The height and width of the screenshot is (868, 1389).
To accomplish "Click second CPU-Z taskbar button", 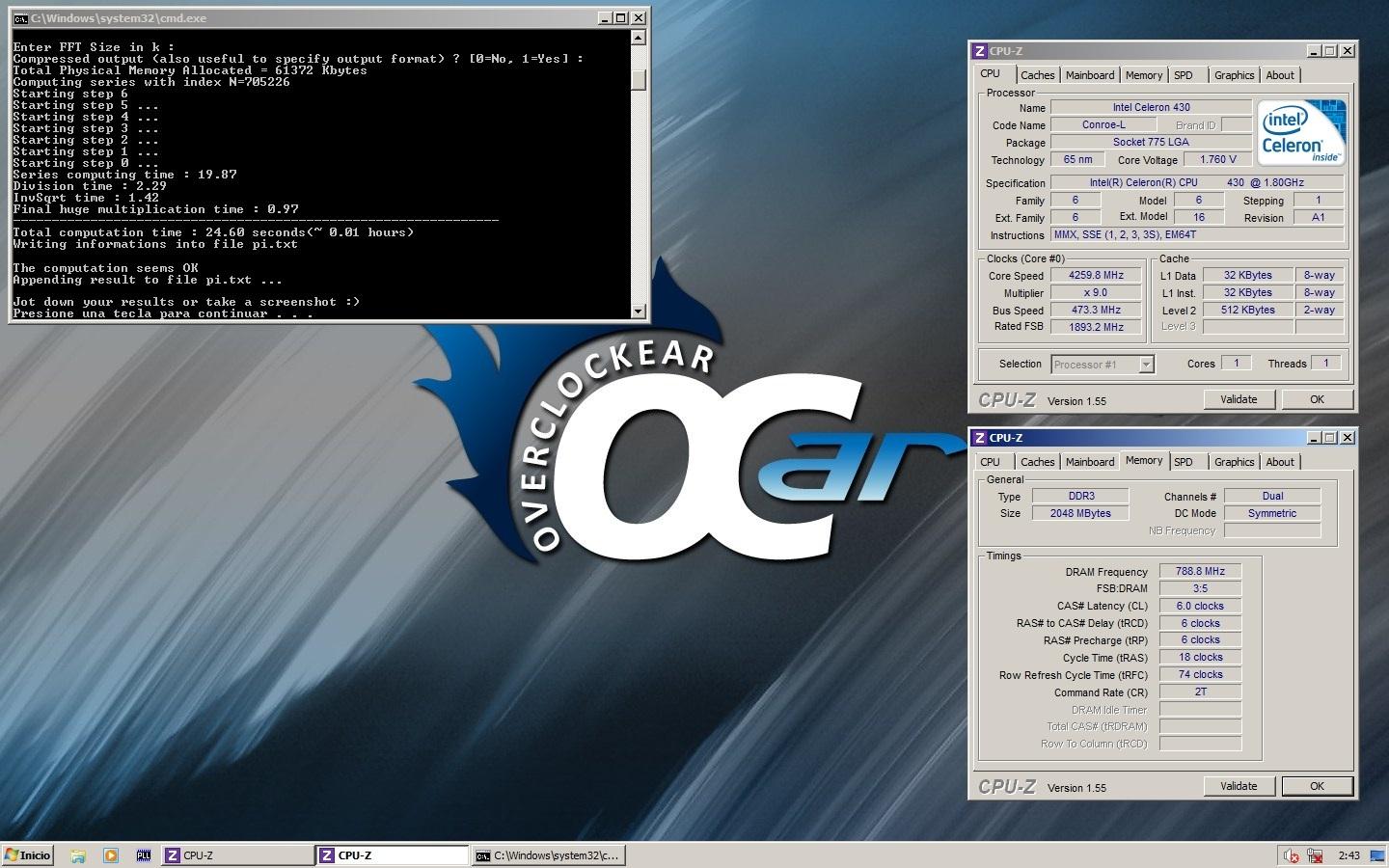I will (x=393, y=855).
